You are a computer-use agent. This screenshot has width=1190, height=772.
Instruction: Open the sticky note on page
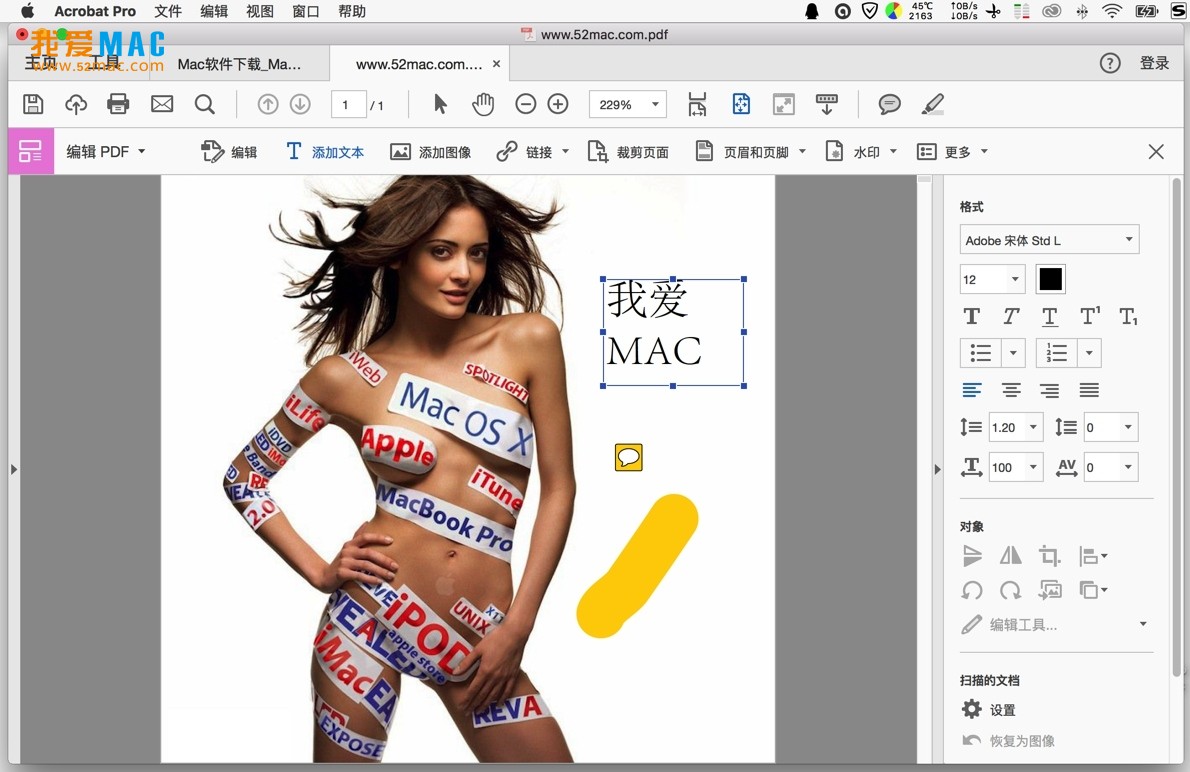(628, 457)
